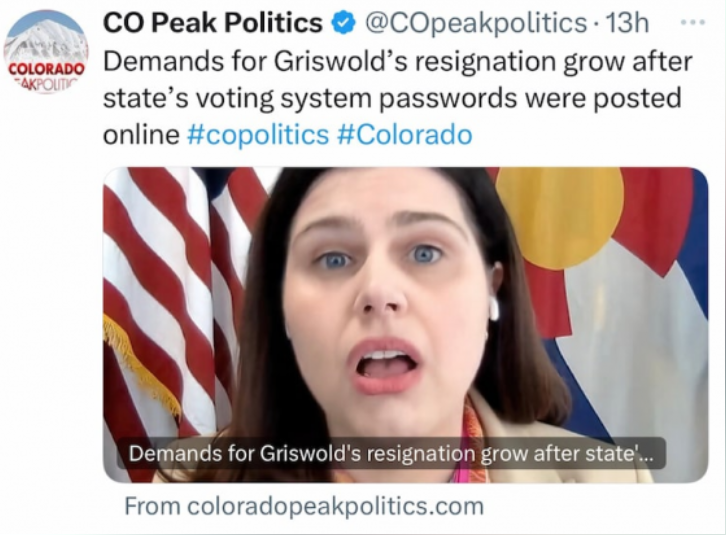Click the blue verified badge icon
726x535 pixels.
pos(343,24)
